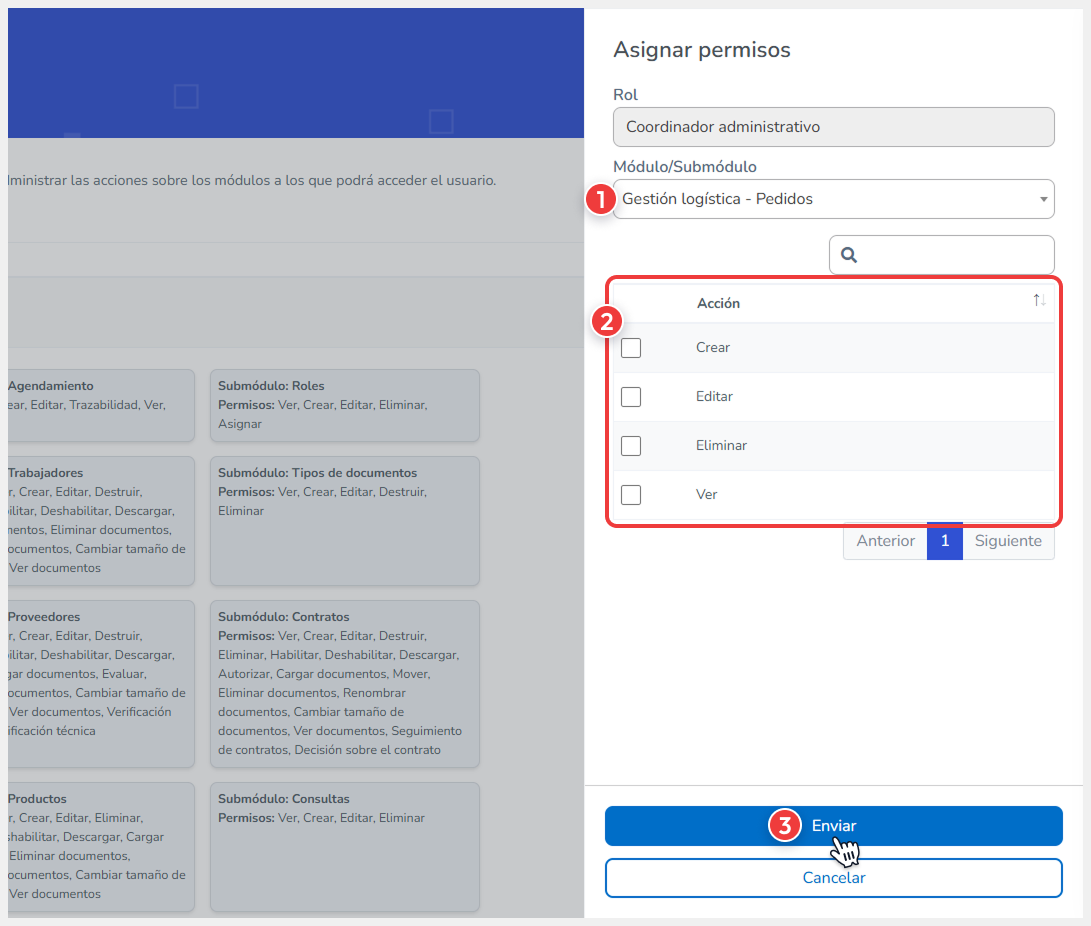This screenshot has height=926, width=1091.
Task: Click the red step 2 badge
Action: pyautogui.click(x=606, y=322)
